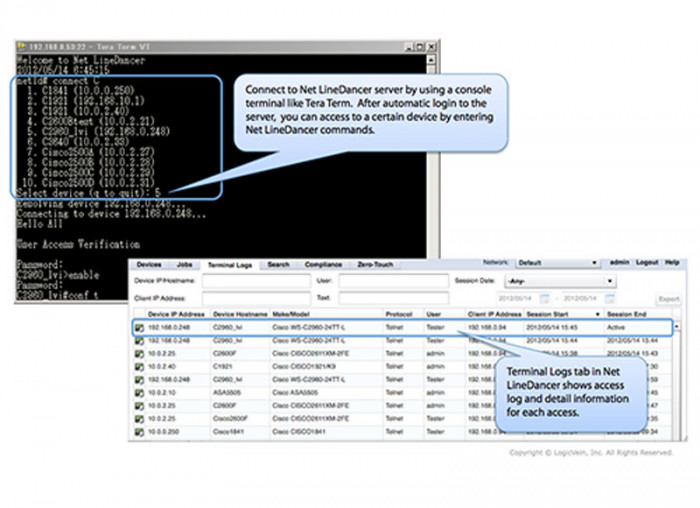The width and height of the screenshot is (700, 508).
Task: Select hostname cell 'C1921'
Action: click(223, 367)
